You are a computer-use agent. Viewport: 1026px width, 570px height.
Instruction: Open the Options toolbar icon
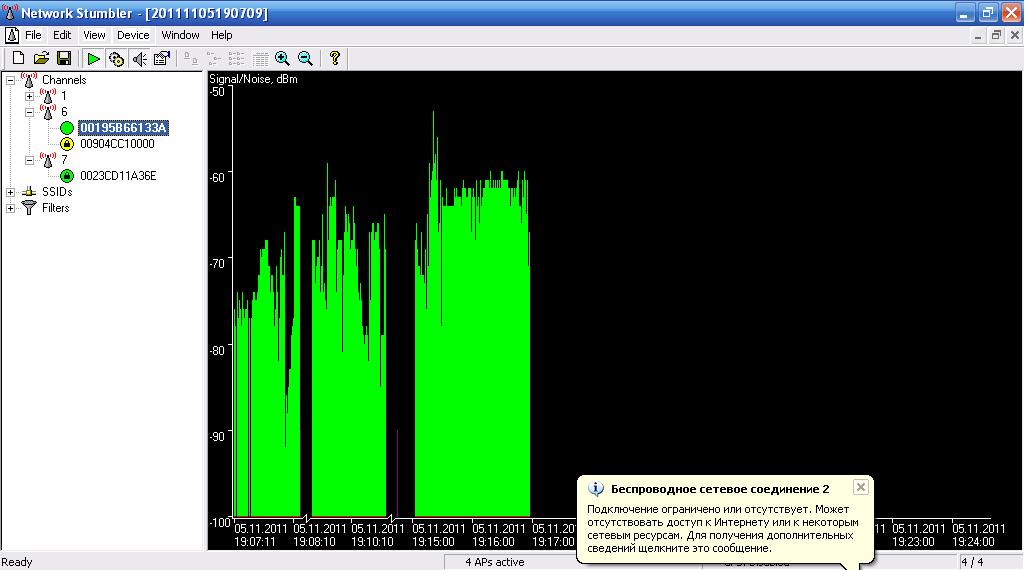[162, 59]
